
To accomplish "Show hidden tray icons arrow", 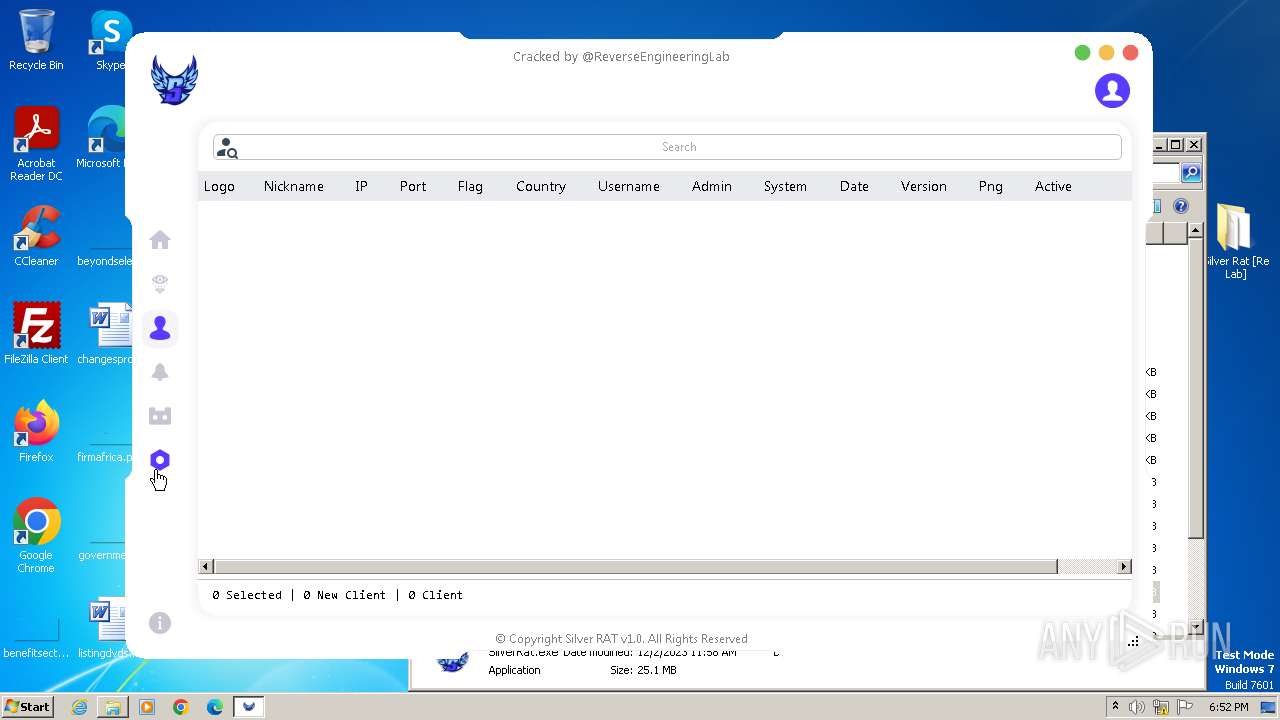I will click(x=1115, y=707).
